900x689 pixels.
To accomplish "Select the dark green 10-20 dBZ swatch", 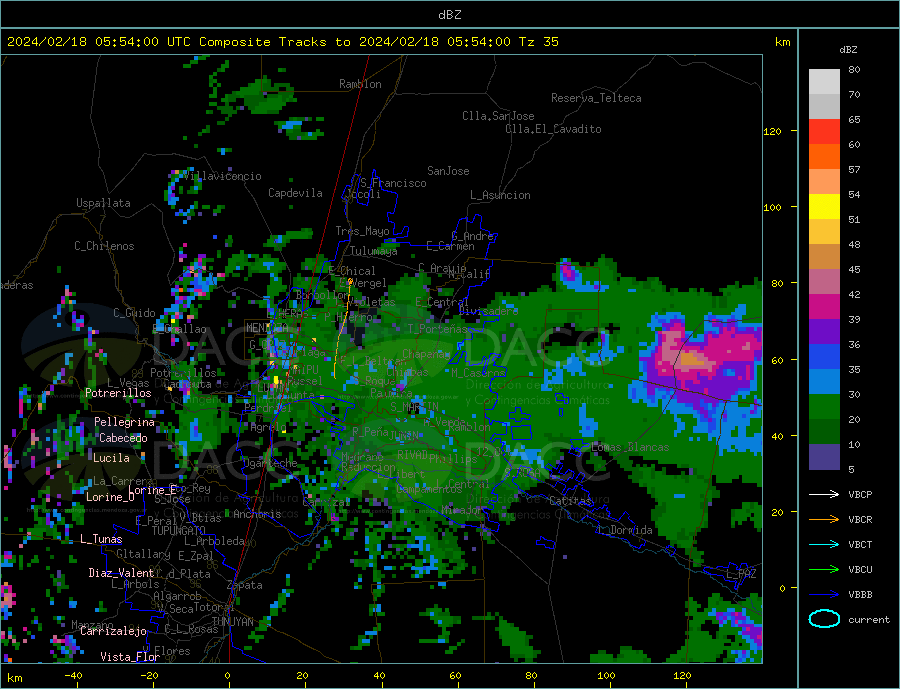I will pyautogui.click(x=824, y=432).
